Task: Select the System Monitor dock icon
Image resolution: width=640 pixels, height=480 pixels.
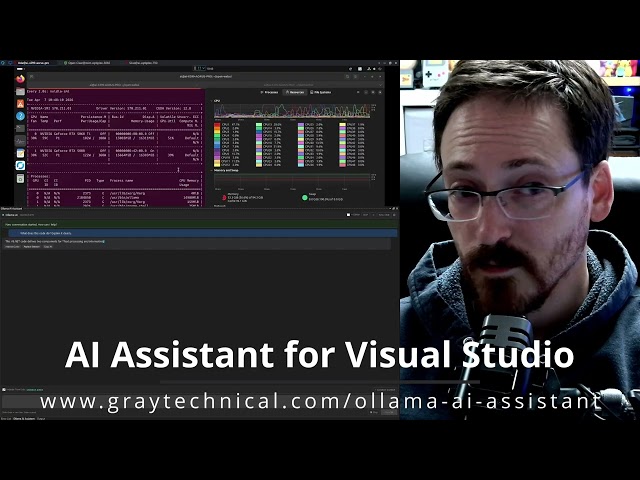Action: 20,141
